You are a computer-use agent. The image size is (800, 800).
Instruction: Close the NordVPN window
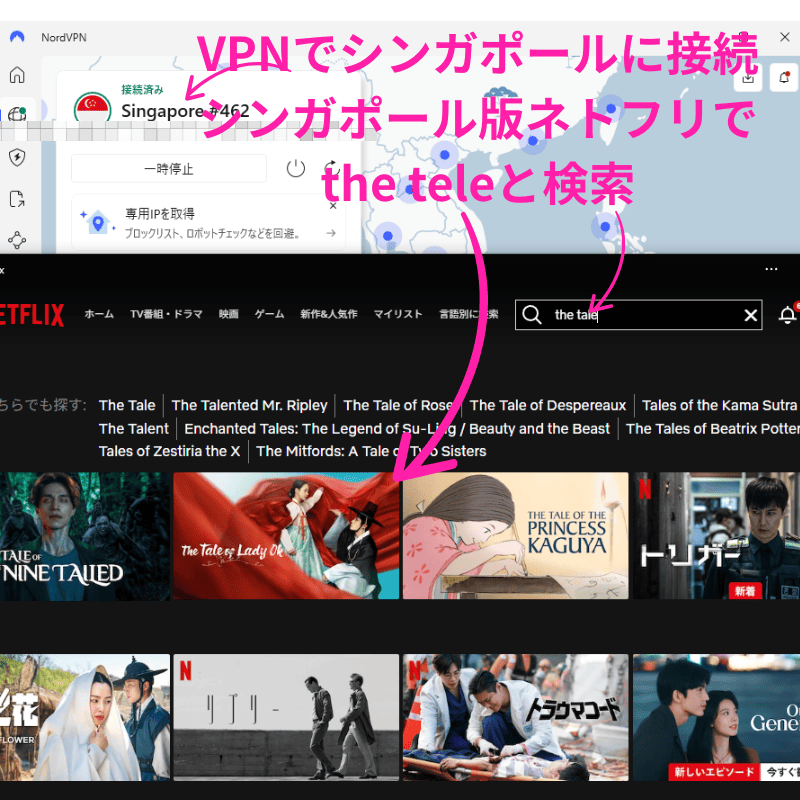point(785,37)
